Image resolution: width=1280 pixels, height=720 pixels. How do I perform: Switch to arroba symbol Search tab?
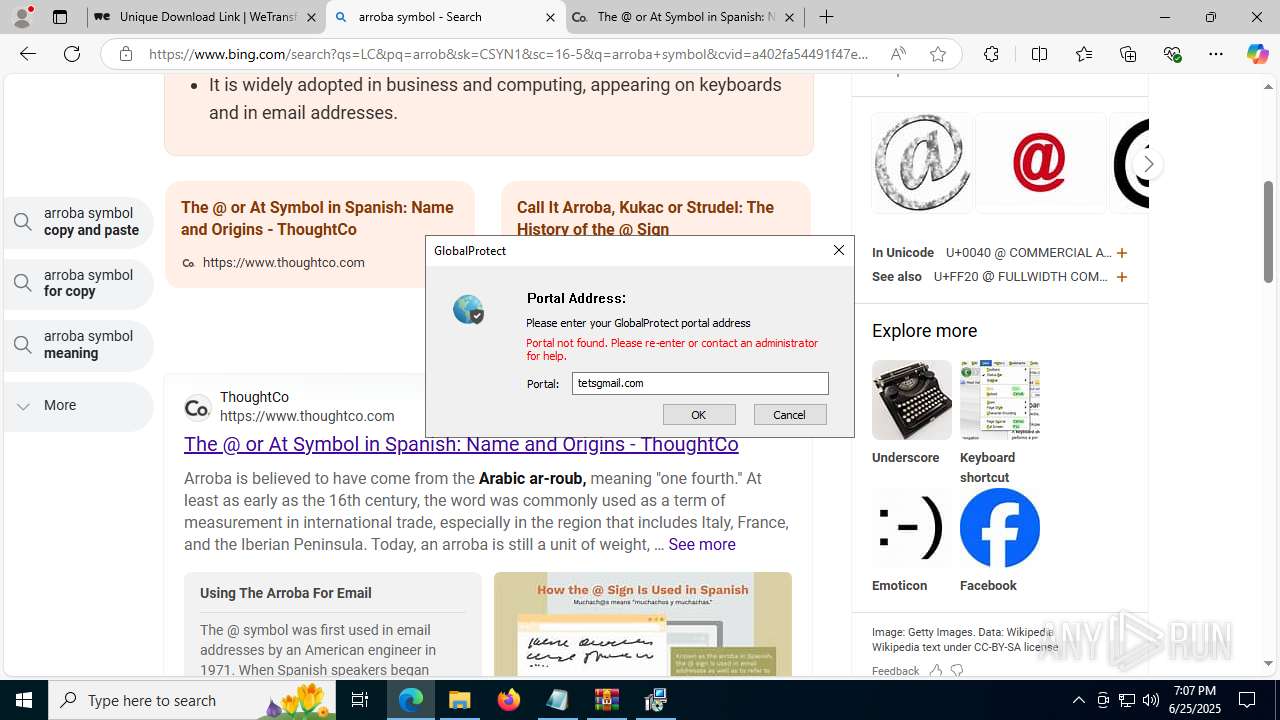point(445,17)
